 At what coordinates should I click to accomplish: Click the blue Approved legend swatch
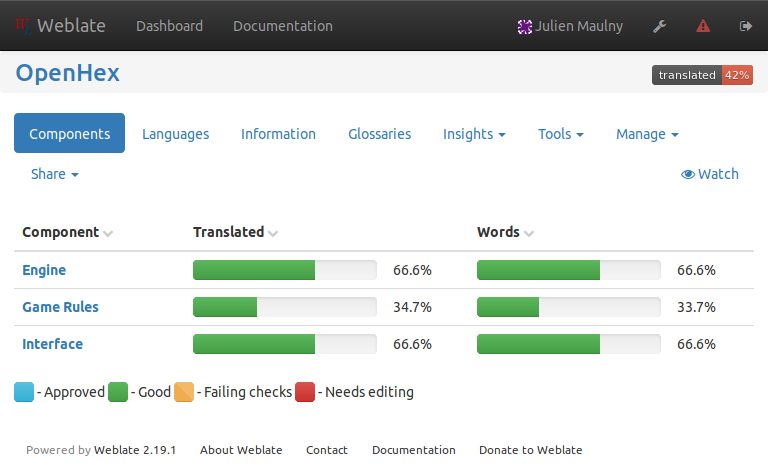click(x=24, y=392)
